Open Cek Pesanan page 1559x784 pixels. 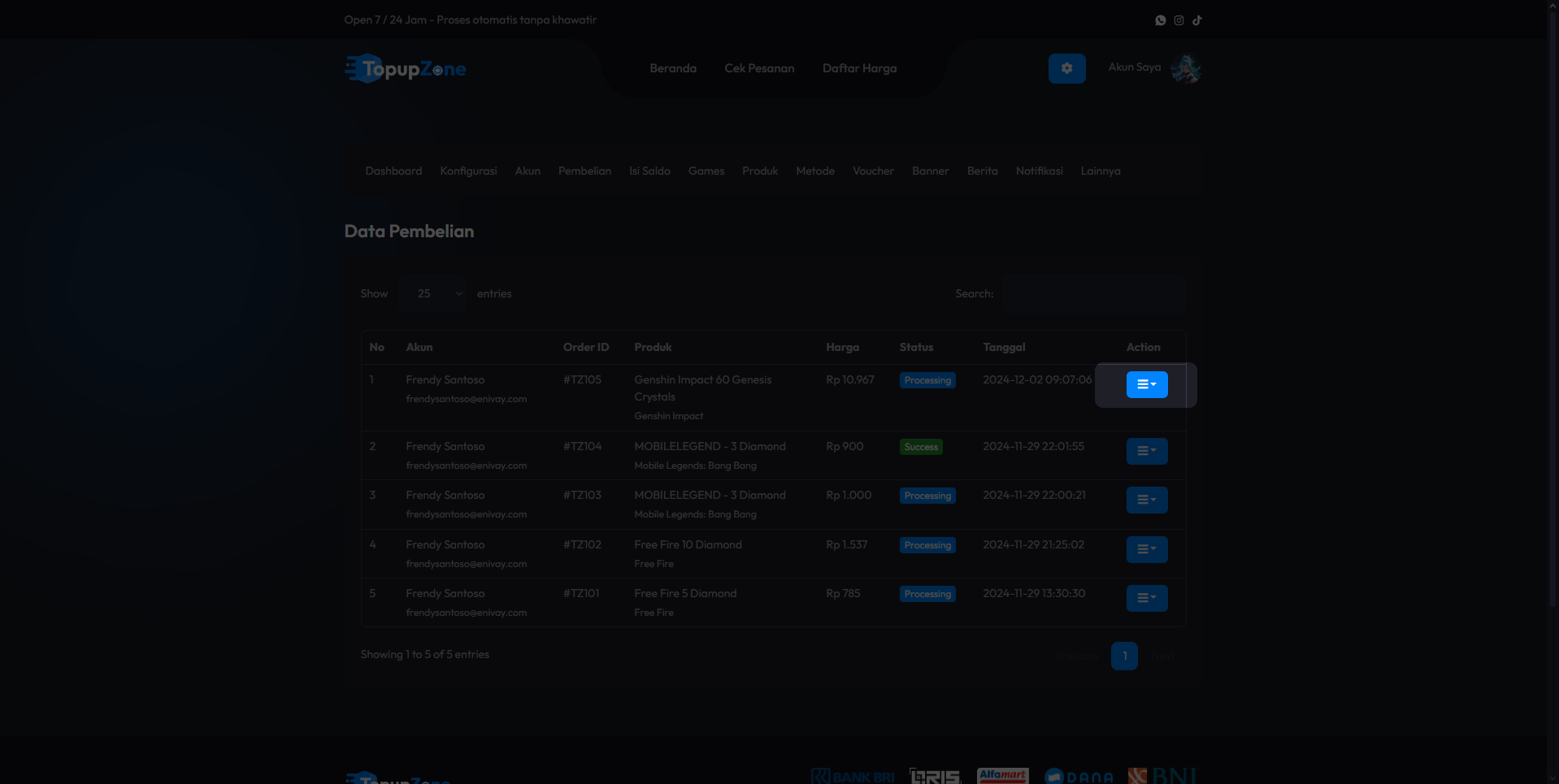coord(759,68)
